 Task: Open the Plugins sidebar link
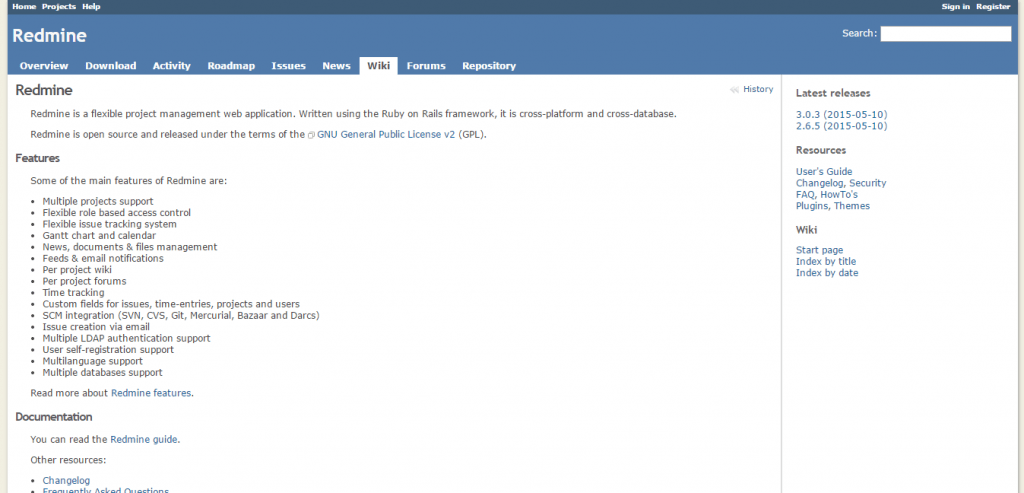coord(812,206)
